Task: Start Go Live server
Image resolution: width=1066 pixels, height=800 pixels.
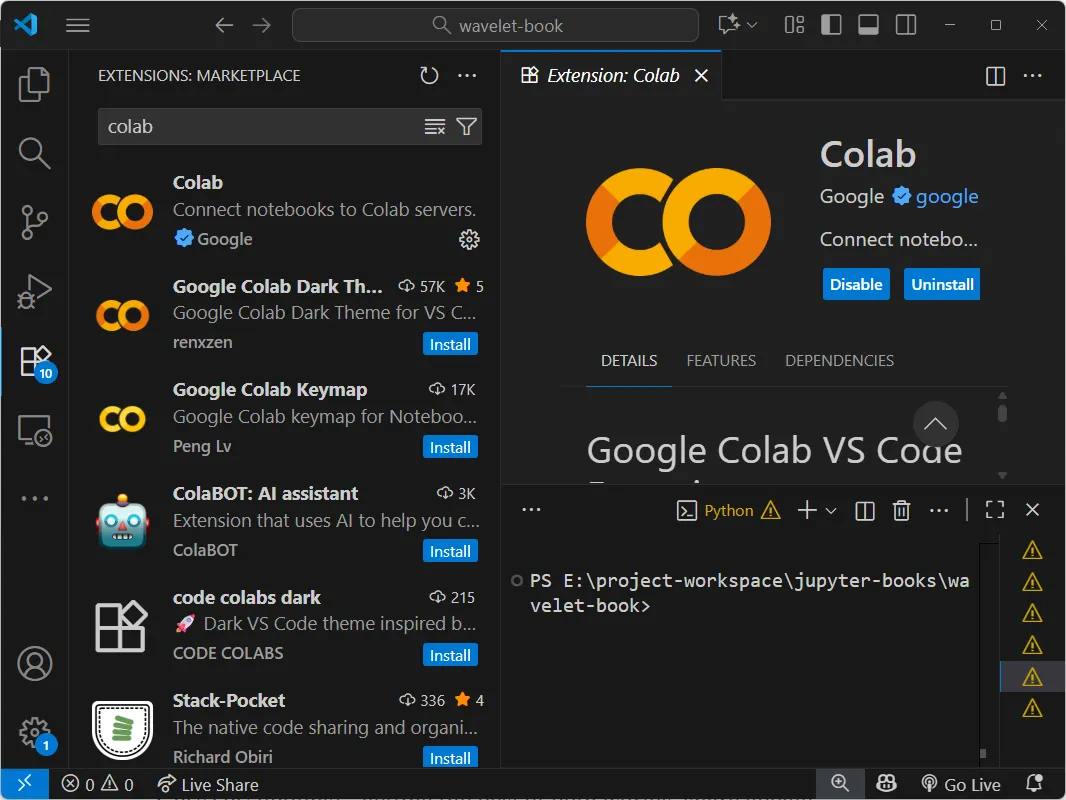Action: [961, 785]
